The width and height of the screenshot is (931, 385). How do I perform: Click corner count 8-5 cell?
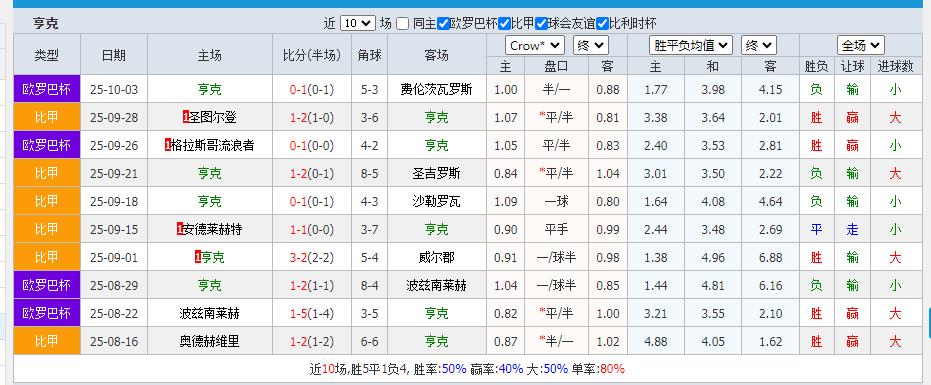pyautogui.click(x=369, y=173)
